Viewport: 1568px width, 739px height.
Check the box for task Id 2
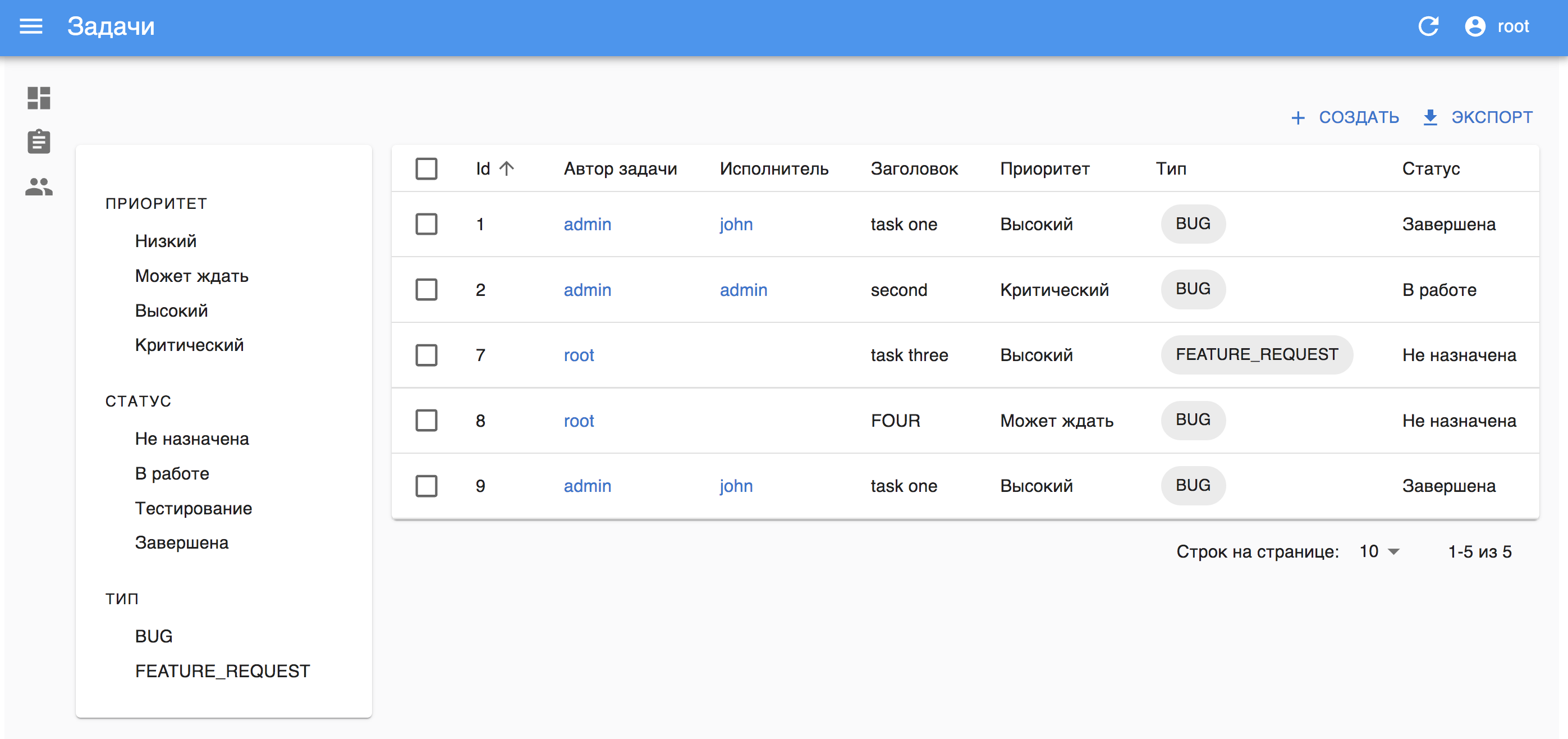(426, 290)
